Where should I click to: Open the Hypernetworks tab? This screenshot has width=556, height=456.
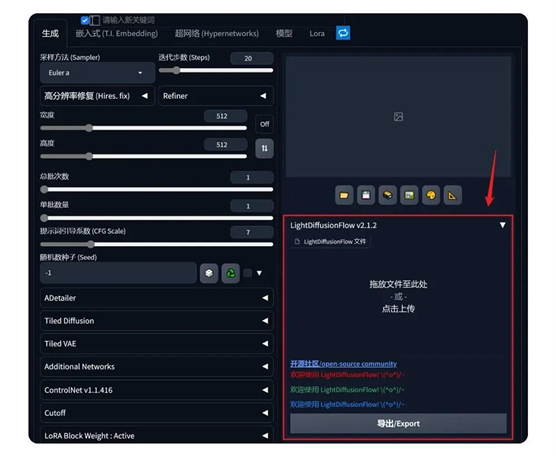(x=217, y=33)
